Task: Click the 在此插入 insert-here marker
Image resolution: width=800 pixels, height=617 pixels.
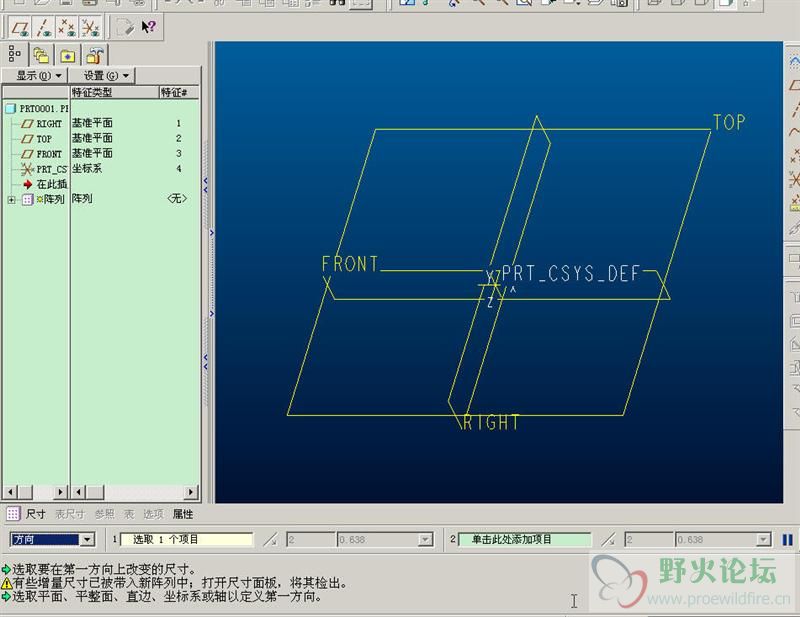Action: pyautogui.click(x=46, y=184)
